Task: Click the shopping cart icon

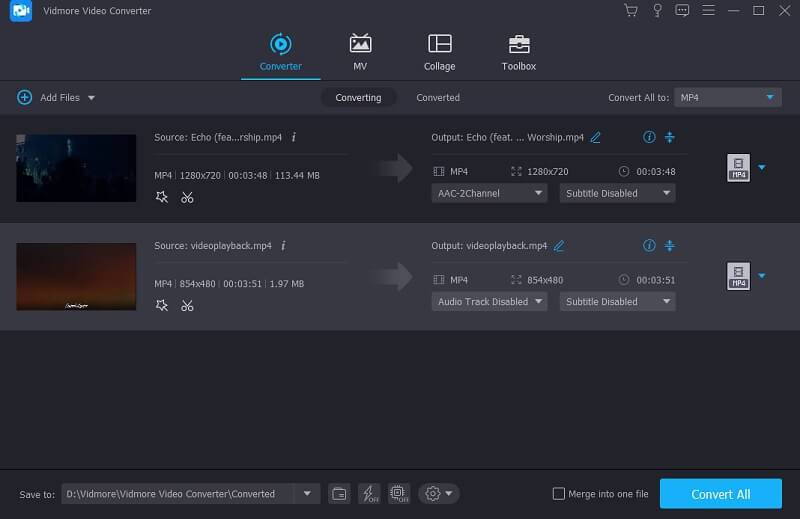Action: pos(630,10)
